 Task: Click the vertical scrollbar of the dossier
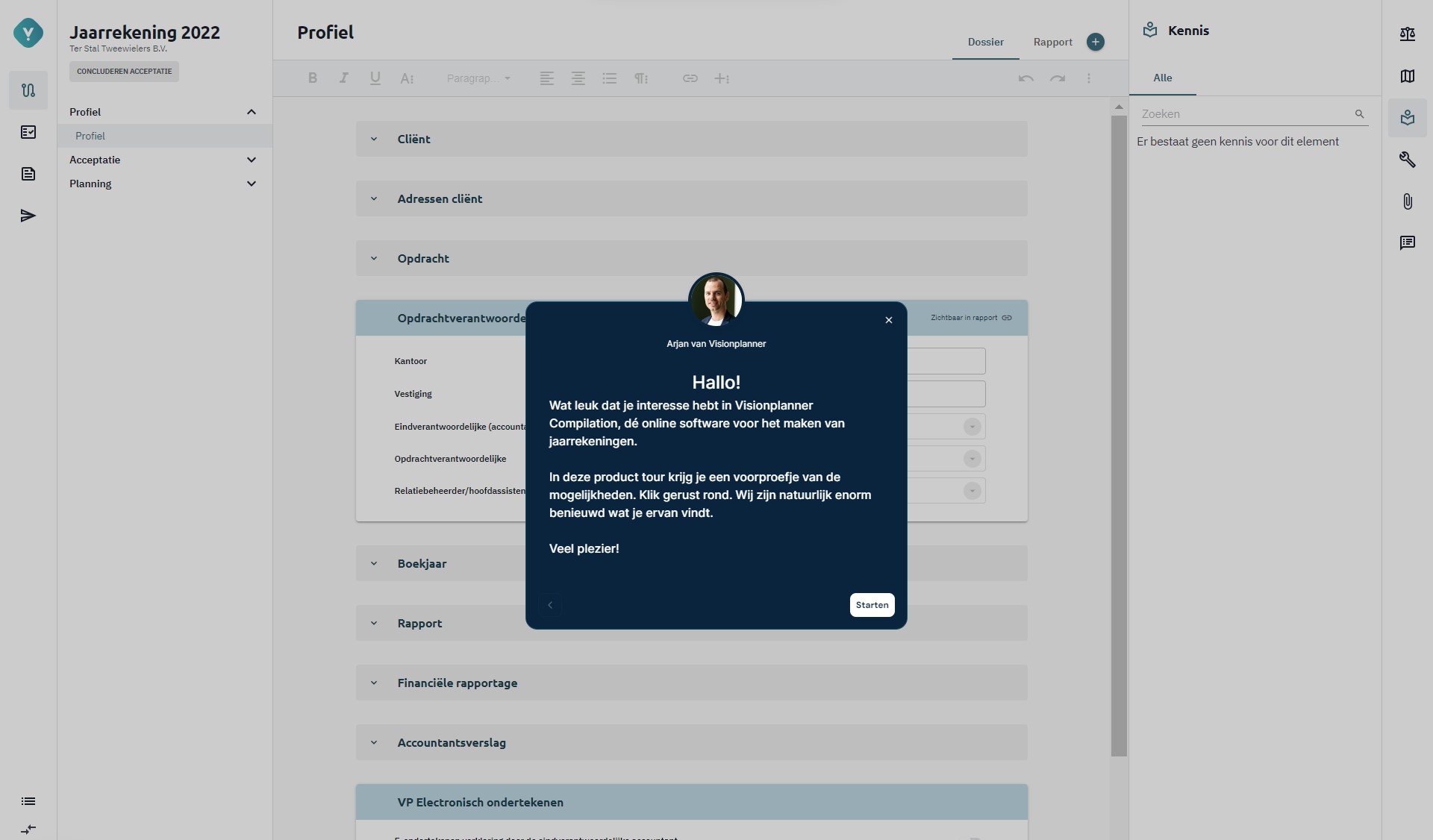(1118, 433)
